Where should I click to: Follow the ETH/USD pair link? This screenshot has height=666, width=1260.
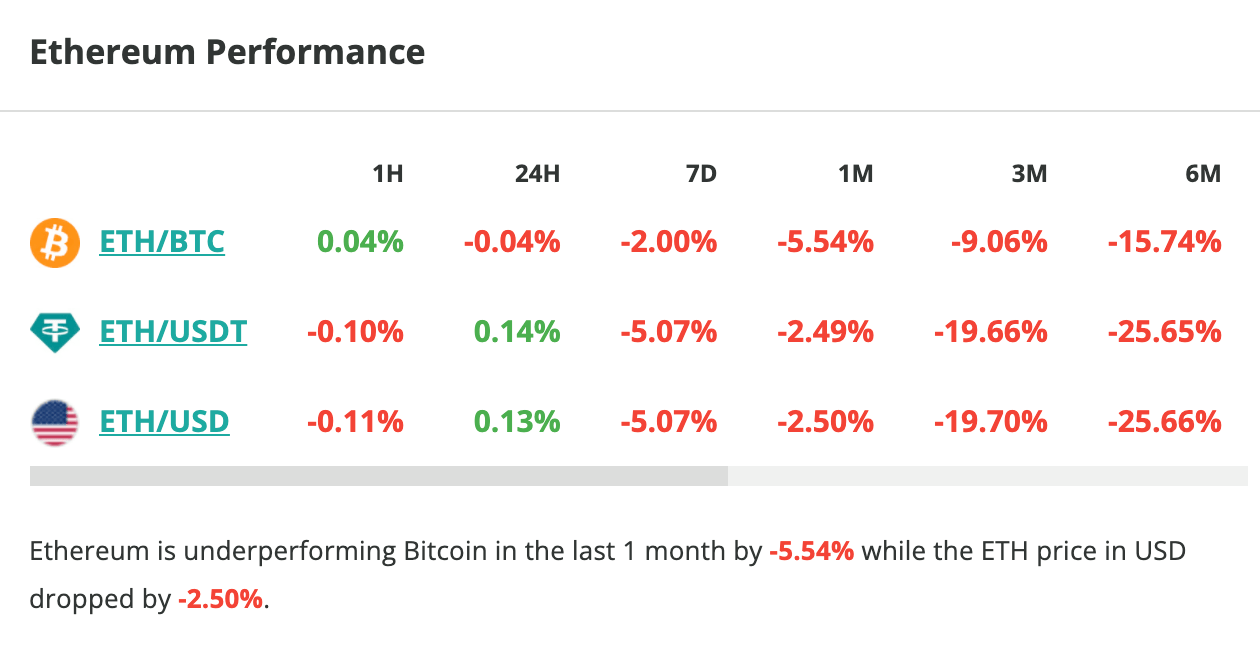tap(164, 422)
